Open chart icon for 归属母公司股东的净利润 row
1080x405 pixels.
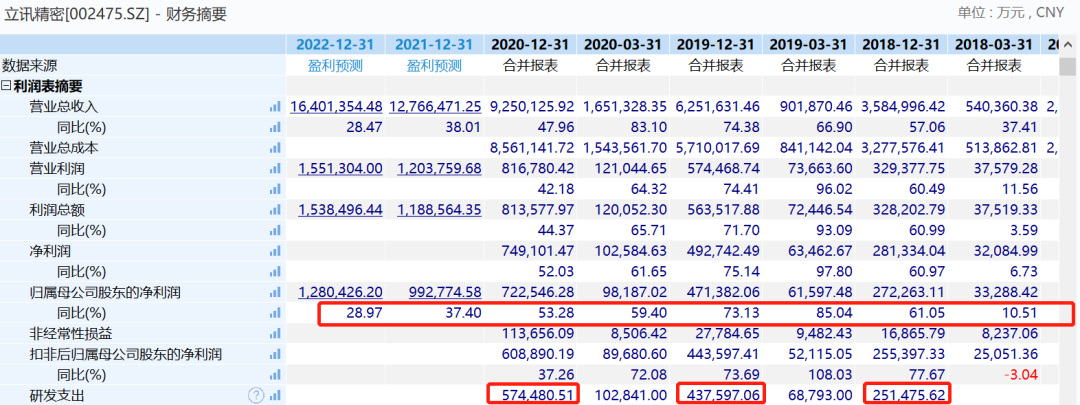tap(276, 293)
